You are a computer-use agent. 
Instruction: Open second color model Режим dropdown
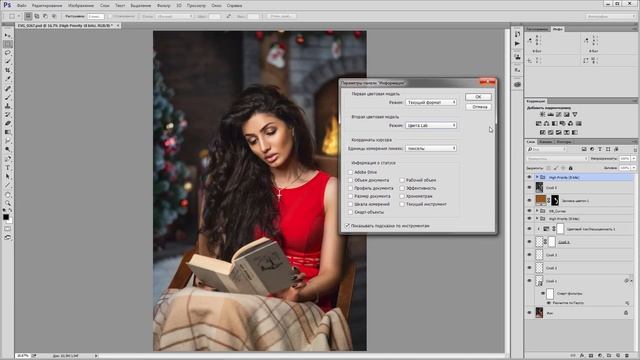pyautogui.click(x=431, y=125)
